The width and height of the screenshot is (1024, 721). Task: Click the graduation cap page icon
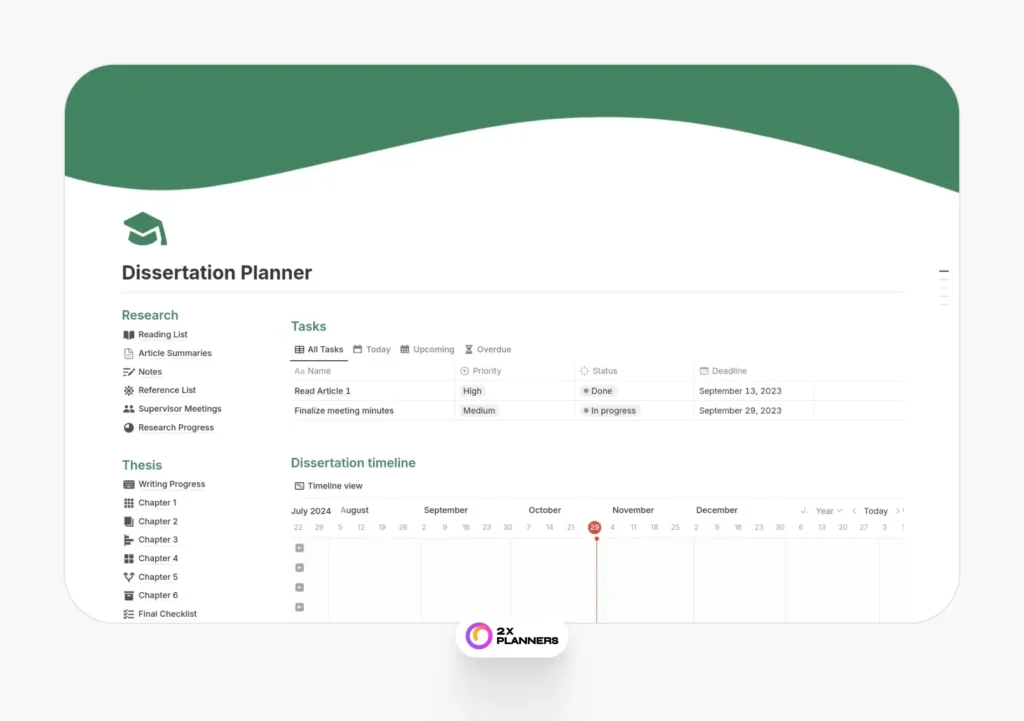(x=144, y=229)
